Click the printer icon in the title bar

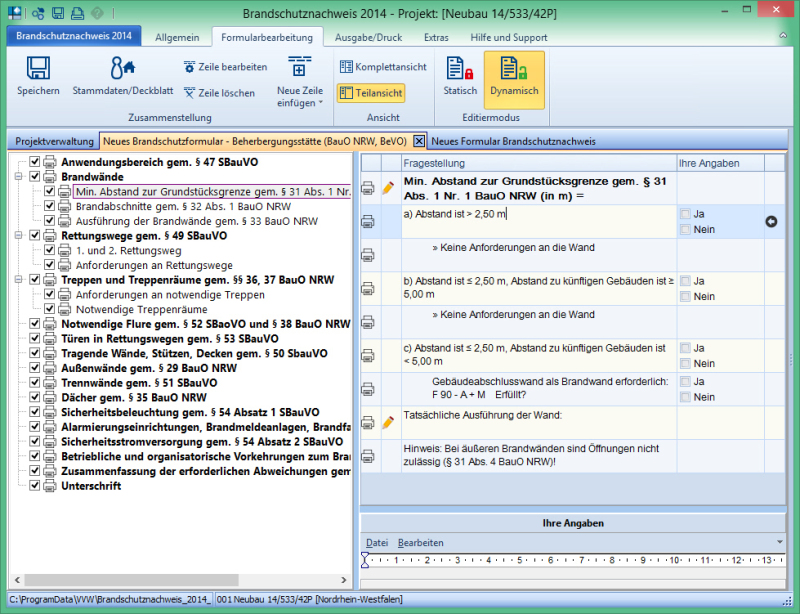coord(78,13)
